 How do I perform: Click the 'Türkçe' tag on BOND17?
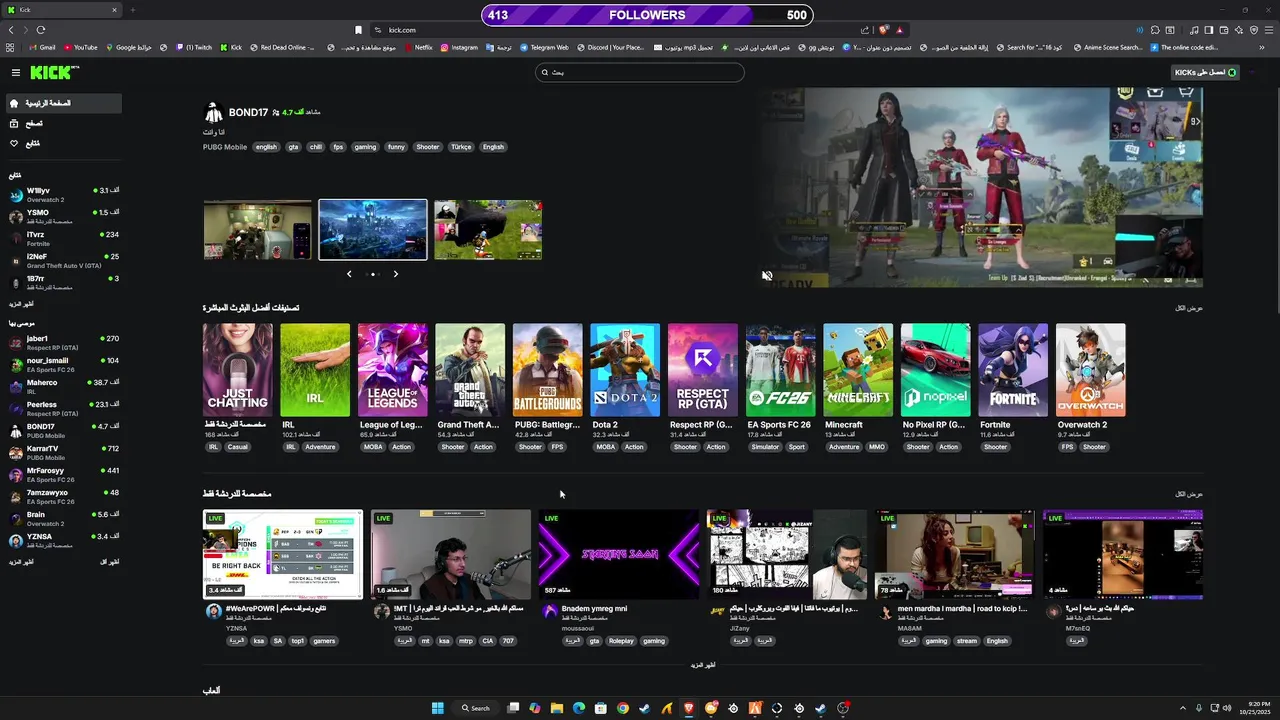(461, 147)
